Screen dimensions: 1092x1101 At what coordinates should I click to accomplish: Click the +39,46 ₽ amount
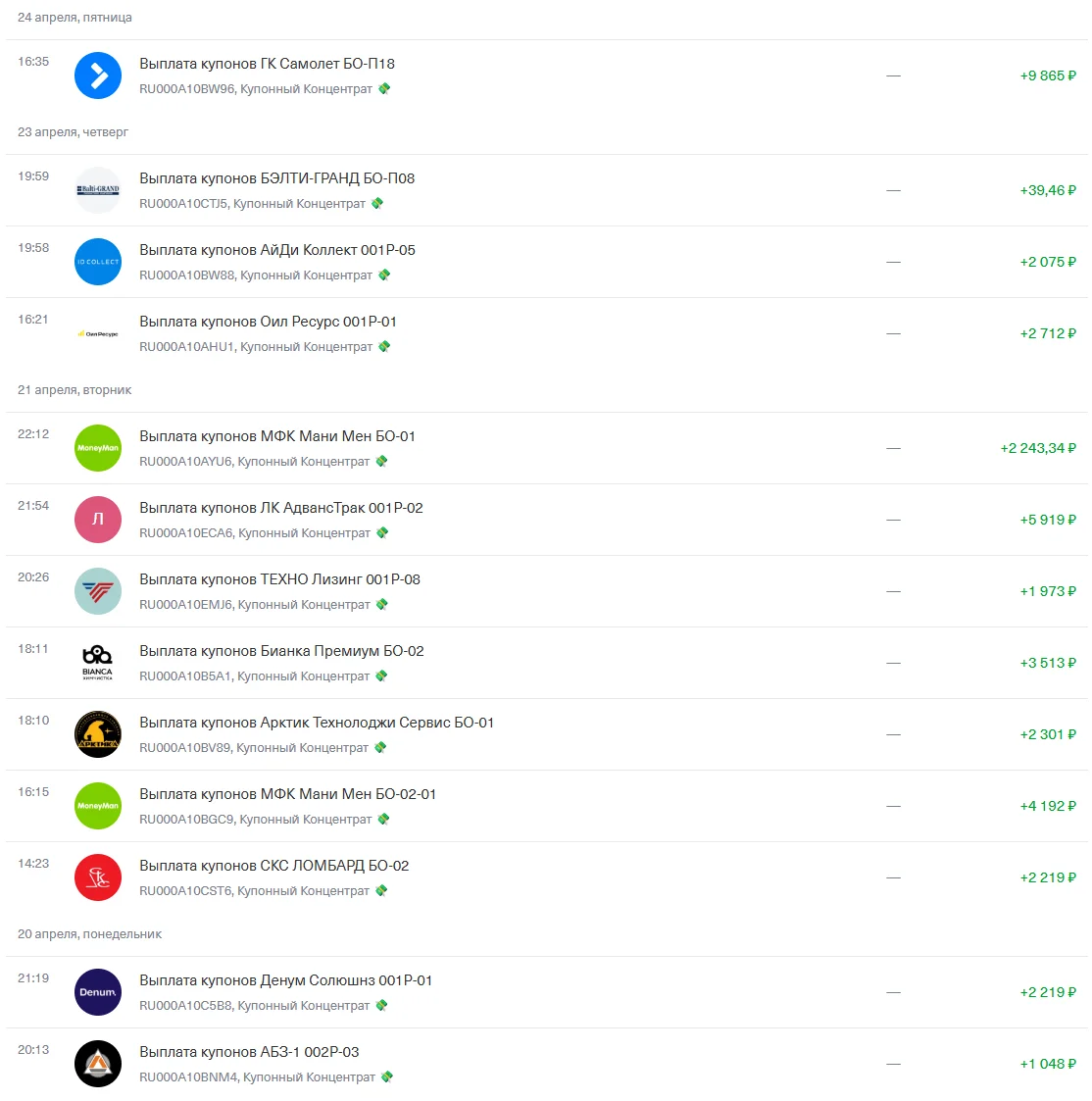pyautogui.click(x=1047, y=190)
